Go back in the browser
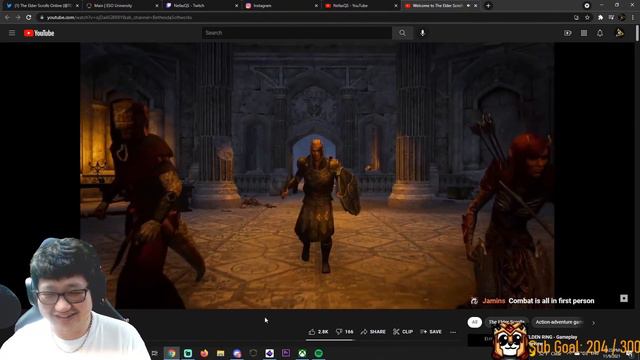Image resolution: width=640 pixels, height=360 pixels. coord(7,18)
